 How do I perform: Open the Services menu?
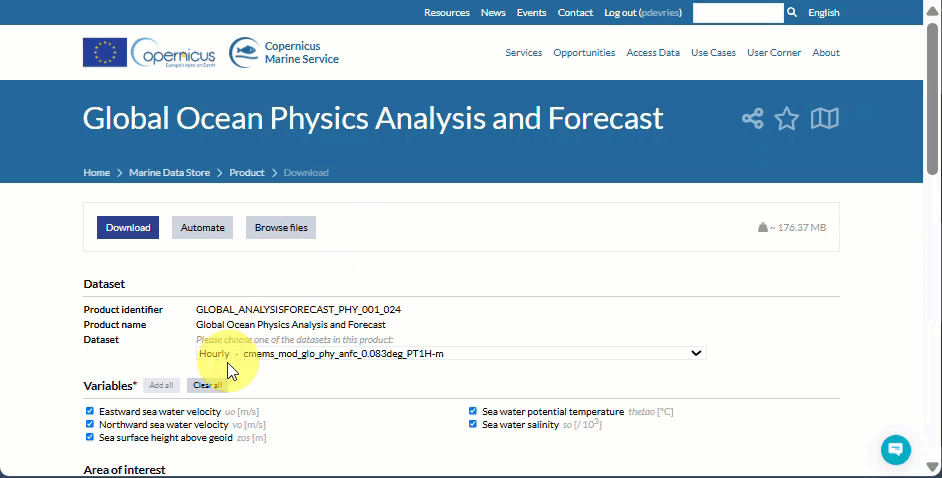523,52
